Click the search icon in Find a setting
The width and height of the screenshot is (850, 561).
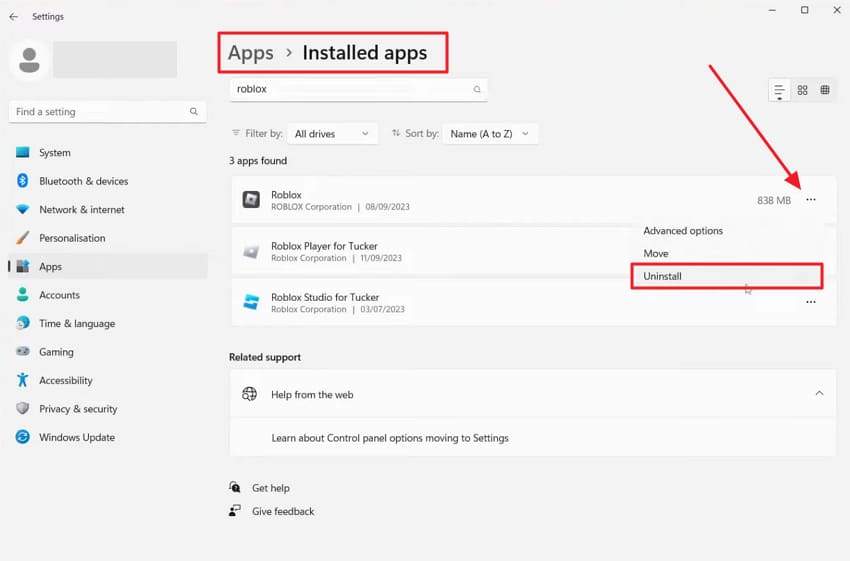coord(194,112)
